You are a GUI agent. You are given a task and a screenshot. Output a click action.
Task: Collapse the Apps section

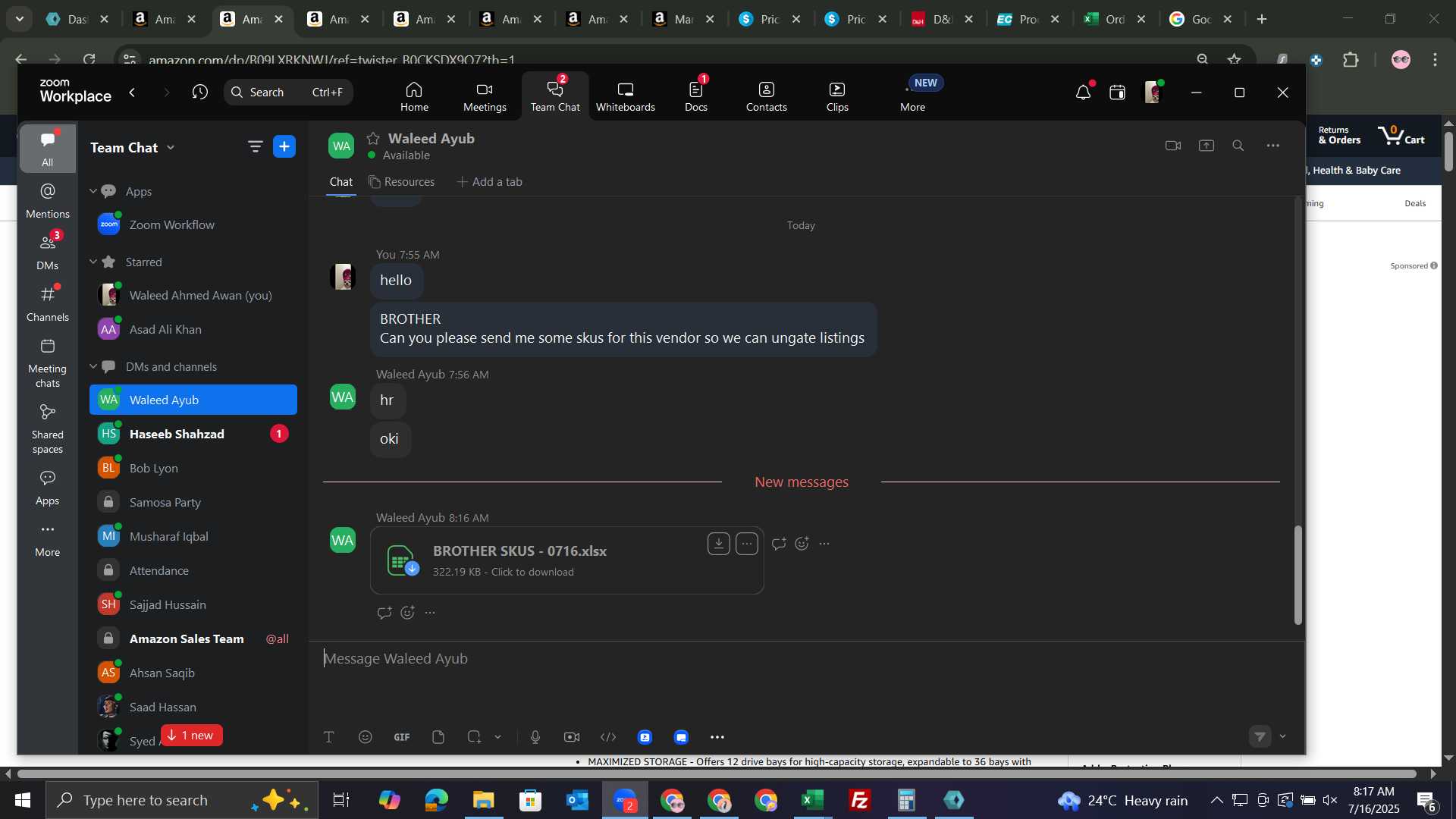click(x=93, y=191)
